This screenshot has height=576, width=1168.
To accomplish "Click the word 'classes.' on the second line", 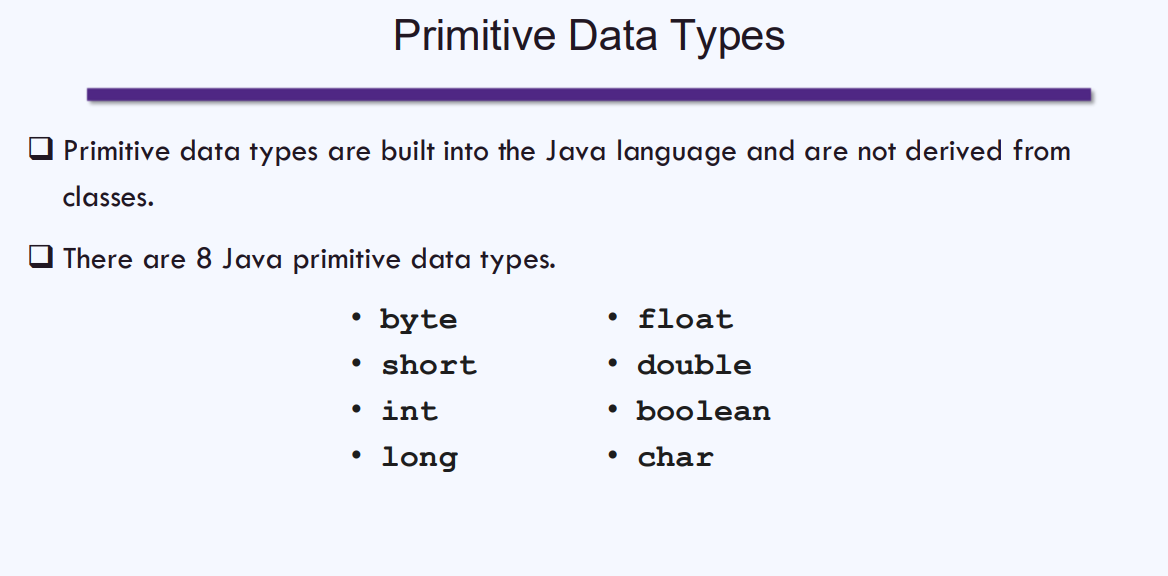I will coord(108,197).
